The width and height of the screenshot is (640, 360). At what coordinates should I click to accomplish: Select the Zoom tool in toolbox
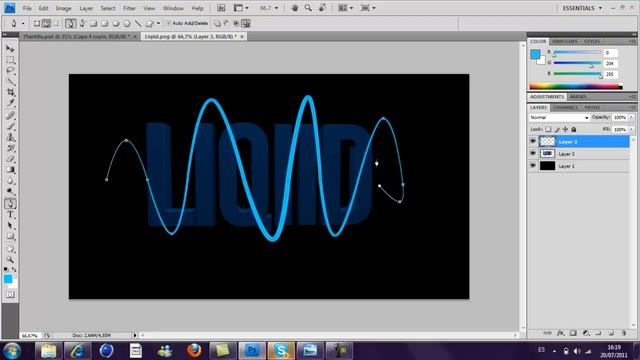10,260
